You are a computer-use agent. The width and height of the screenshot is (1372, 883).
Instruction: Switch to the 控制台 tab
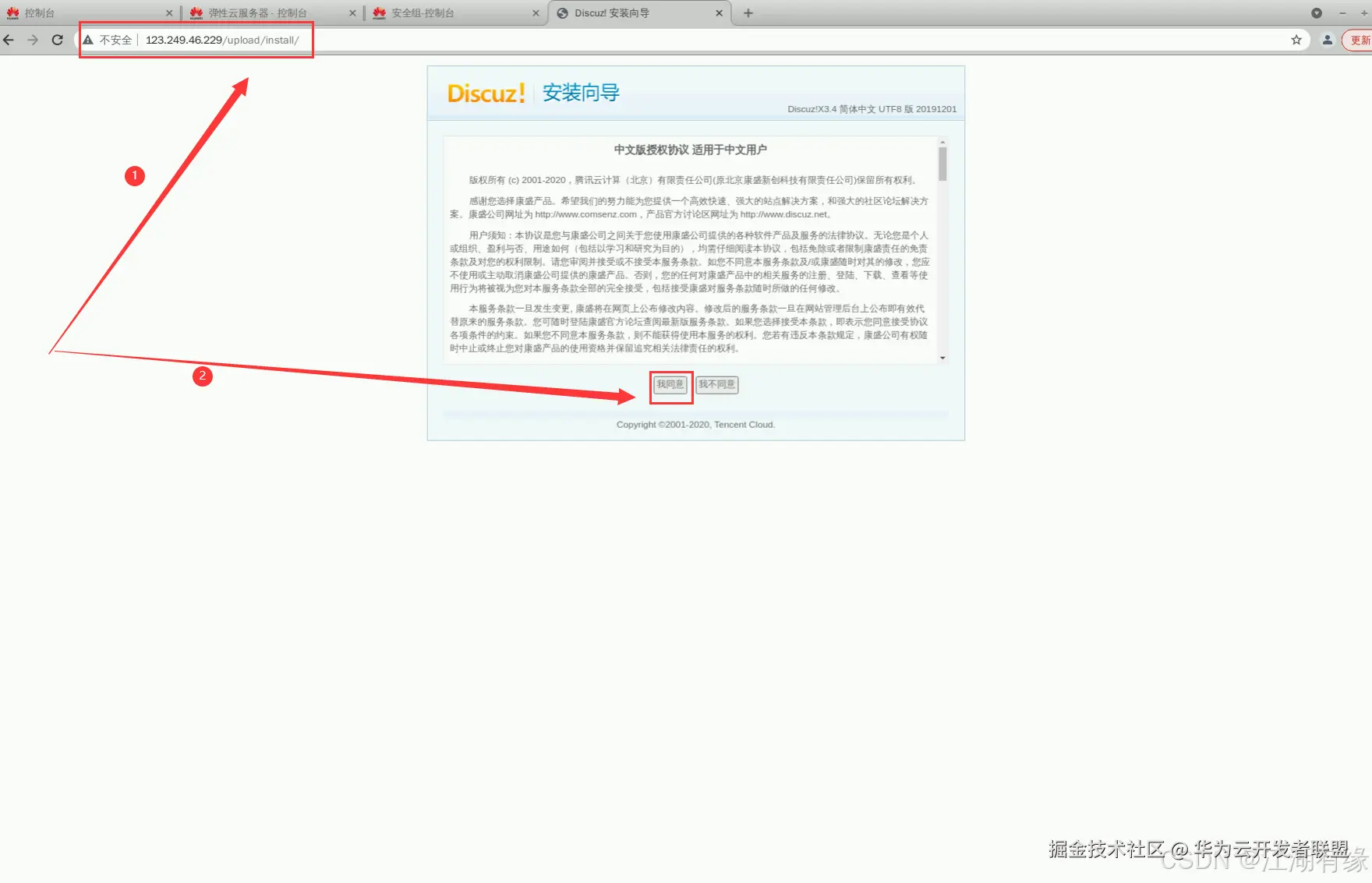click(x=90, y=13)
